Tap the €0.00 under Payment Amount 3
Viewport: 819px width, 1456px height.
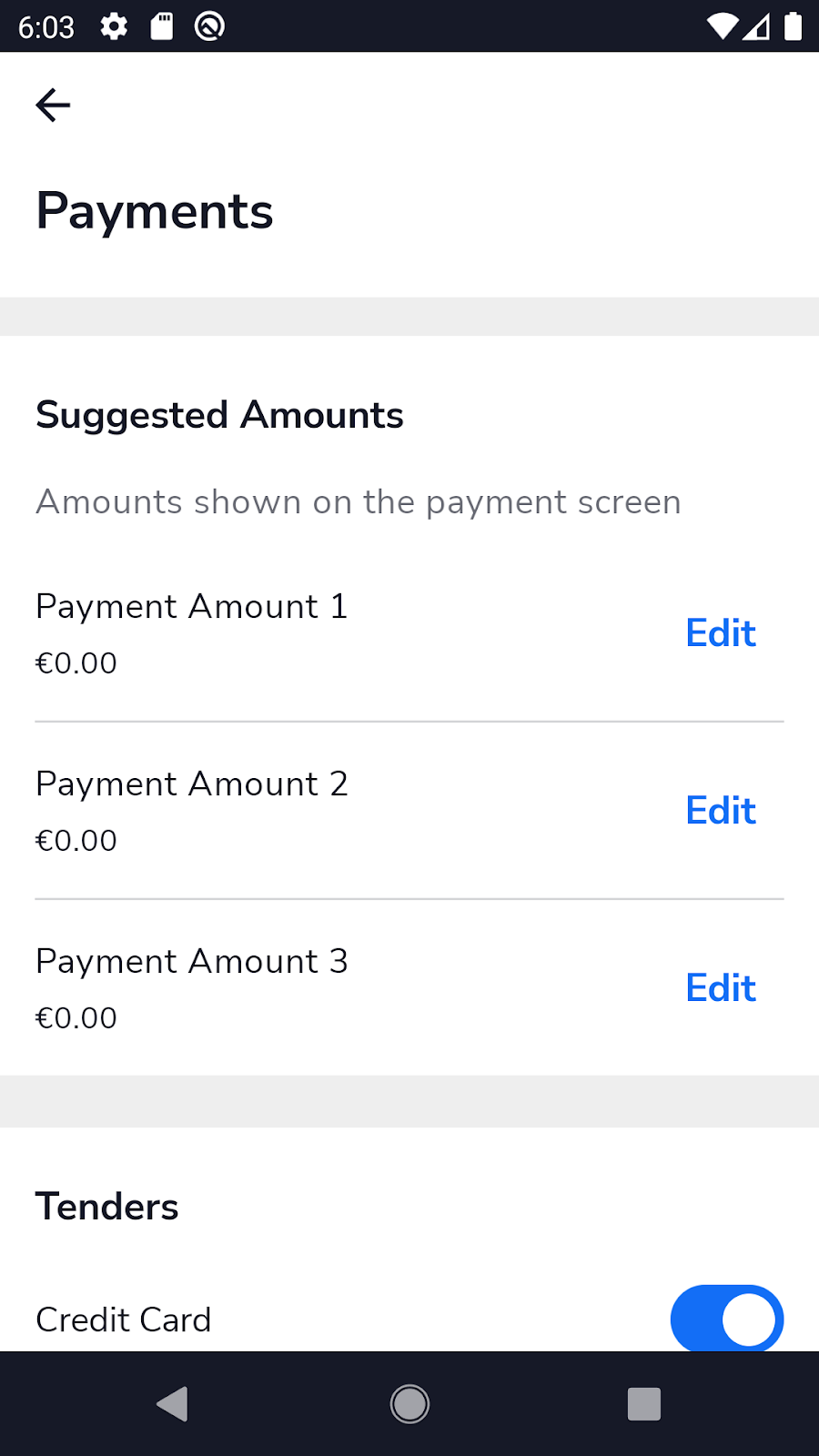[76, 1018]
